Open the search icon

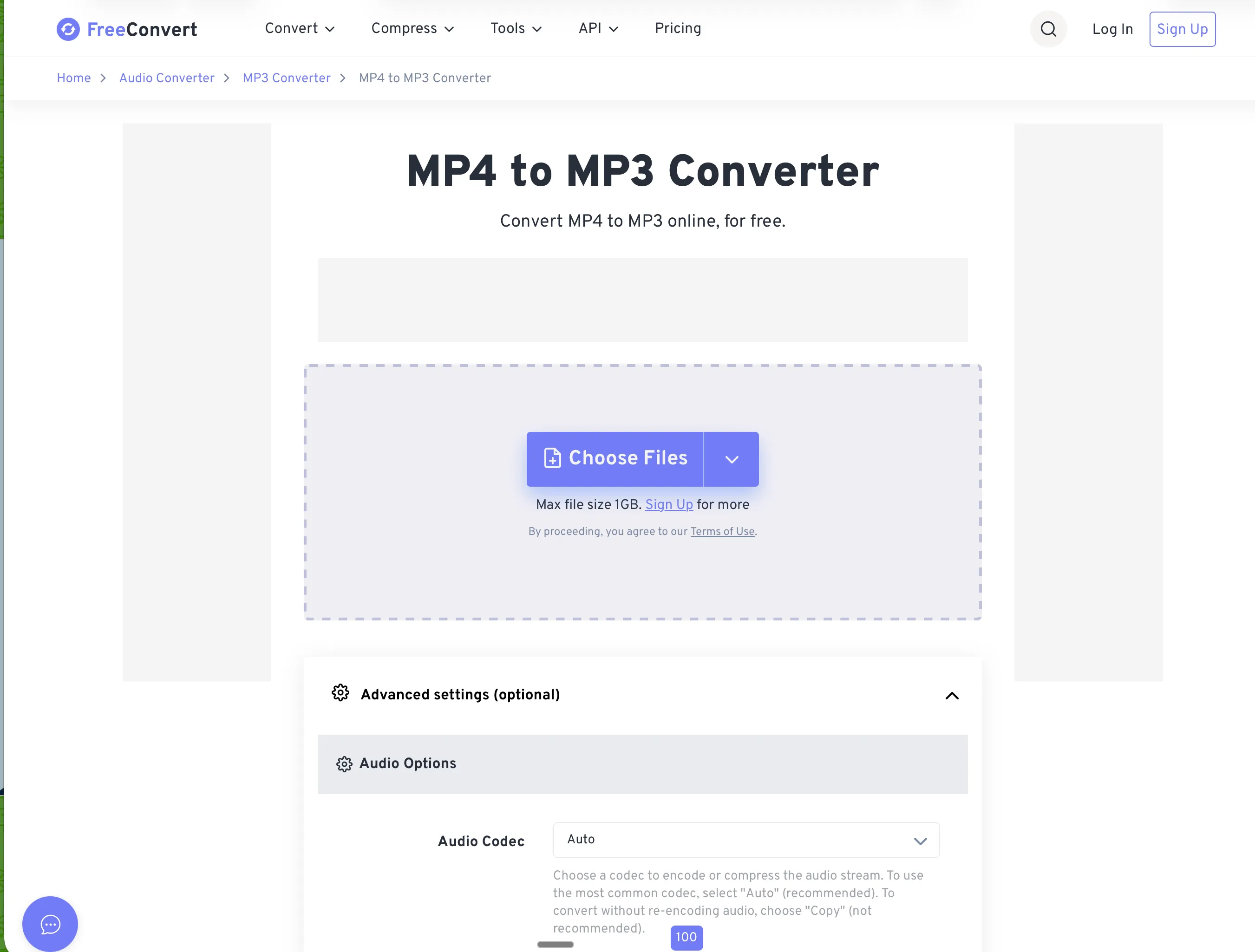coord(1048,29)
